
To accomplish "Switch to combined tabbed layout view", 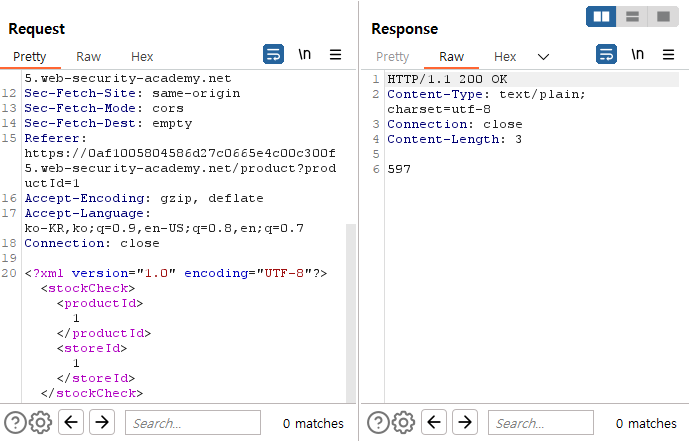I will (664, 17).
